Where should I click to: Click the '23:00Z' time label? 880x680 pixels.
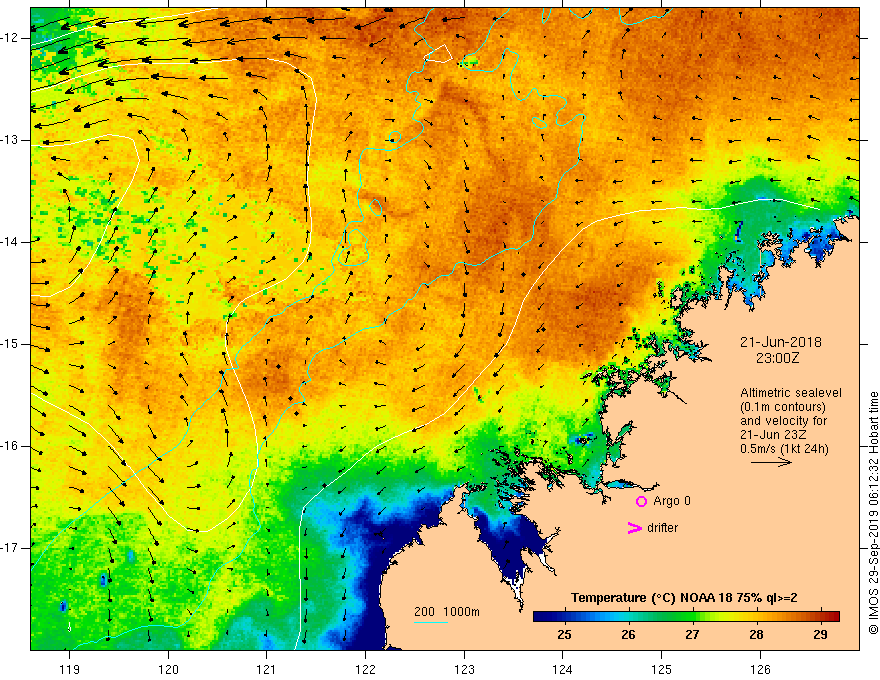tap(777, 358)
